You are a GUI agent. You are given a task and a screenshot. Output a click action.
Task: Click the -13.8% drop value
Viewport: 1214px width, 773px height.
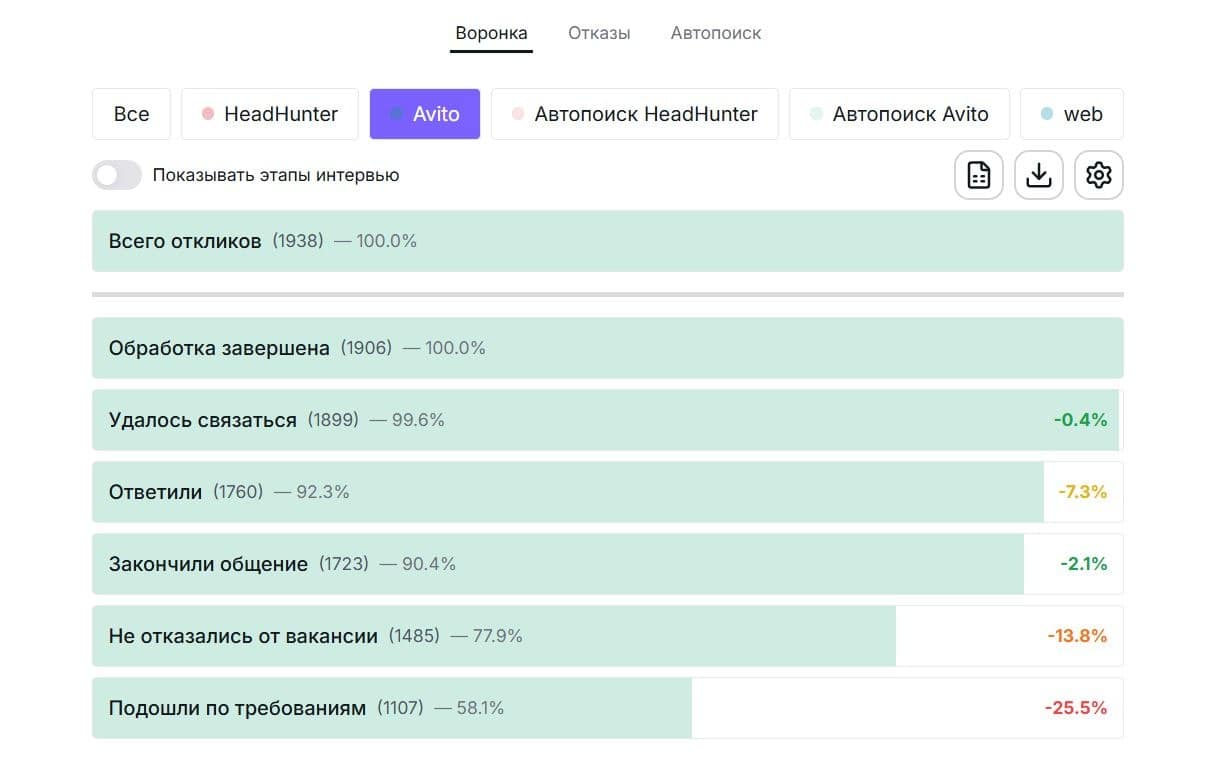tap(1077, 636)
